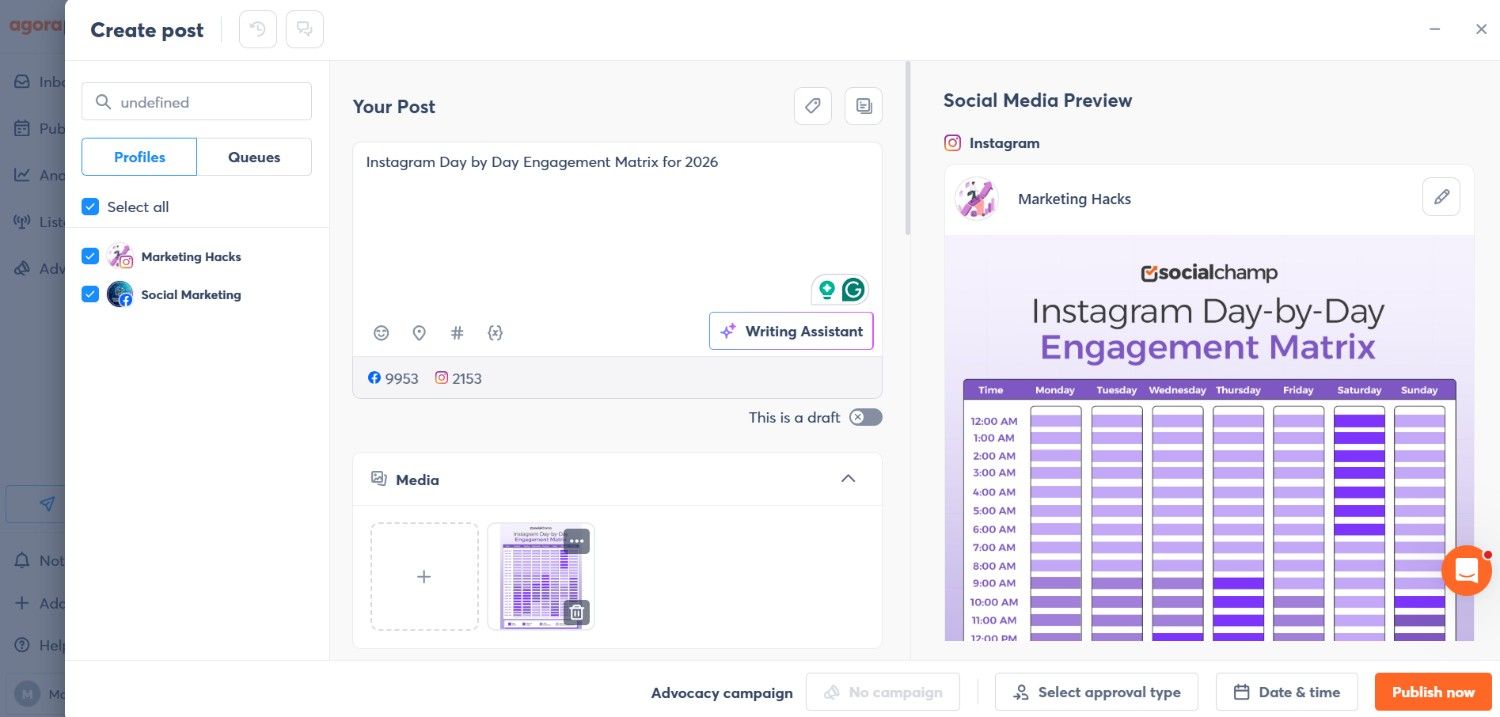The height and width of the screenshot is (717, 1500).
Task: Click Publish now button
Action: pyautogui.click(x=1433, y=692)
